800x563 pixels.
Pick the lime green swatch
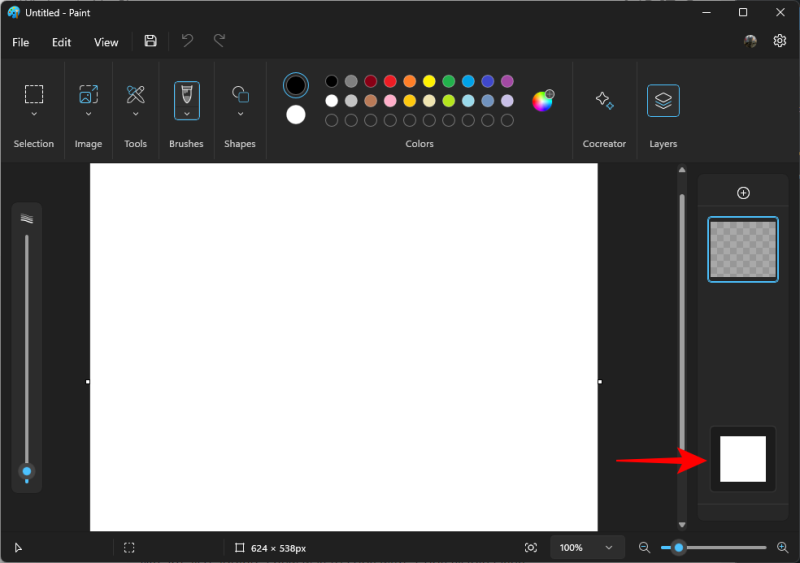pyautogui.click(x=448, y=101)
